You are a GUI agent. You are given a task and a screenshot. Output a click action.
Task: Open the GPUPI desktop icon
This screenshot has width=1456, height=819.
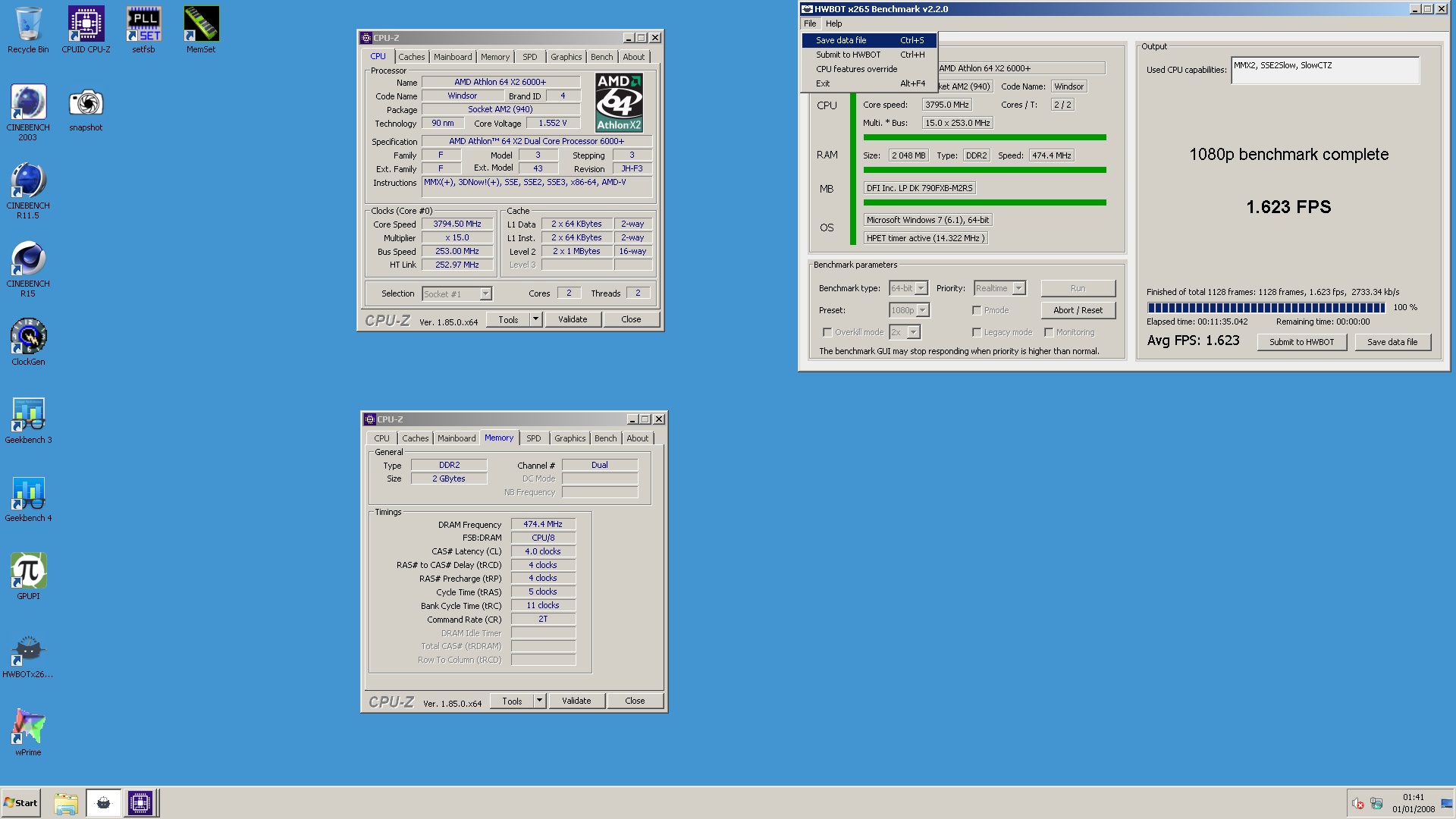(x=28, y=576)
